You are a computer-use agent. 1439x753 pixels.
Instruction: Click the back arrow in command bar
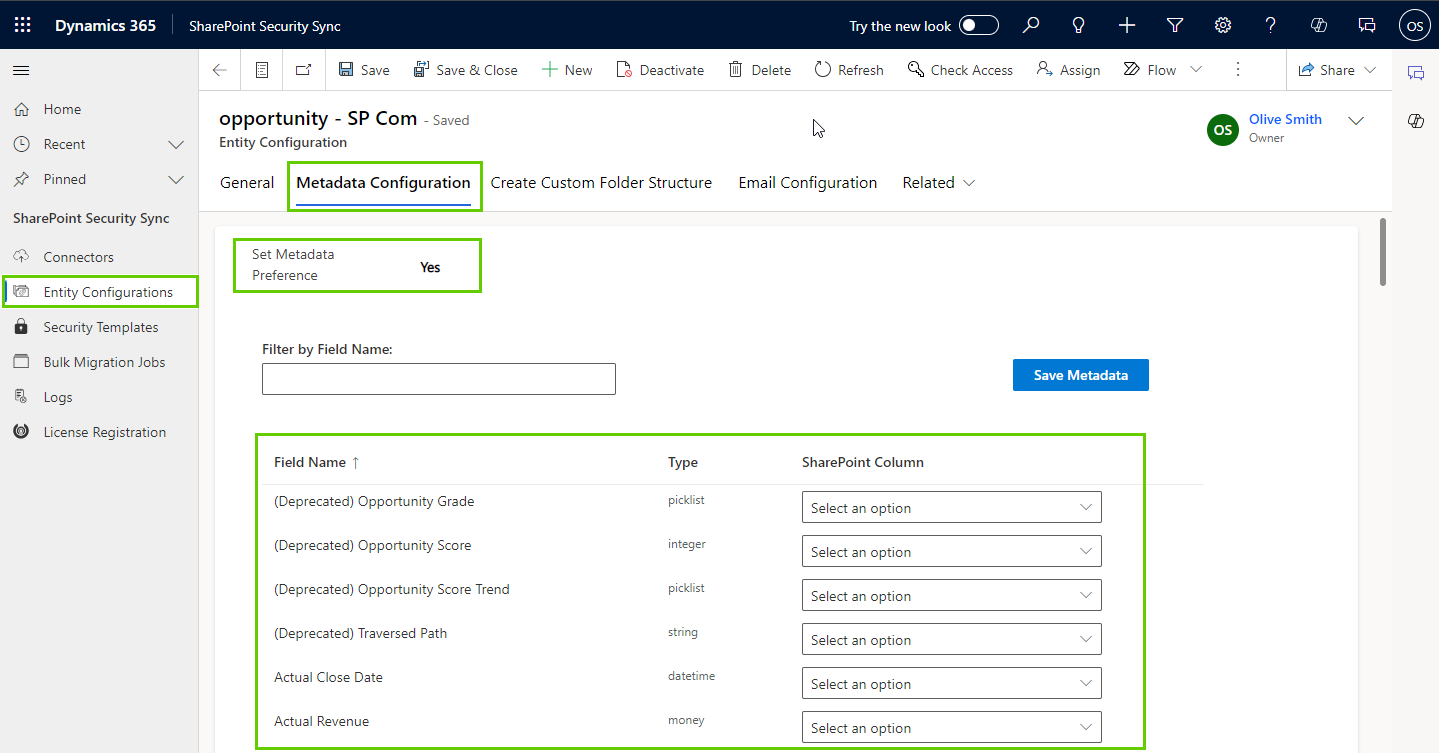(x=220, y=70)
